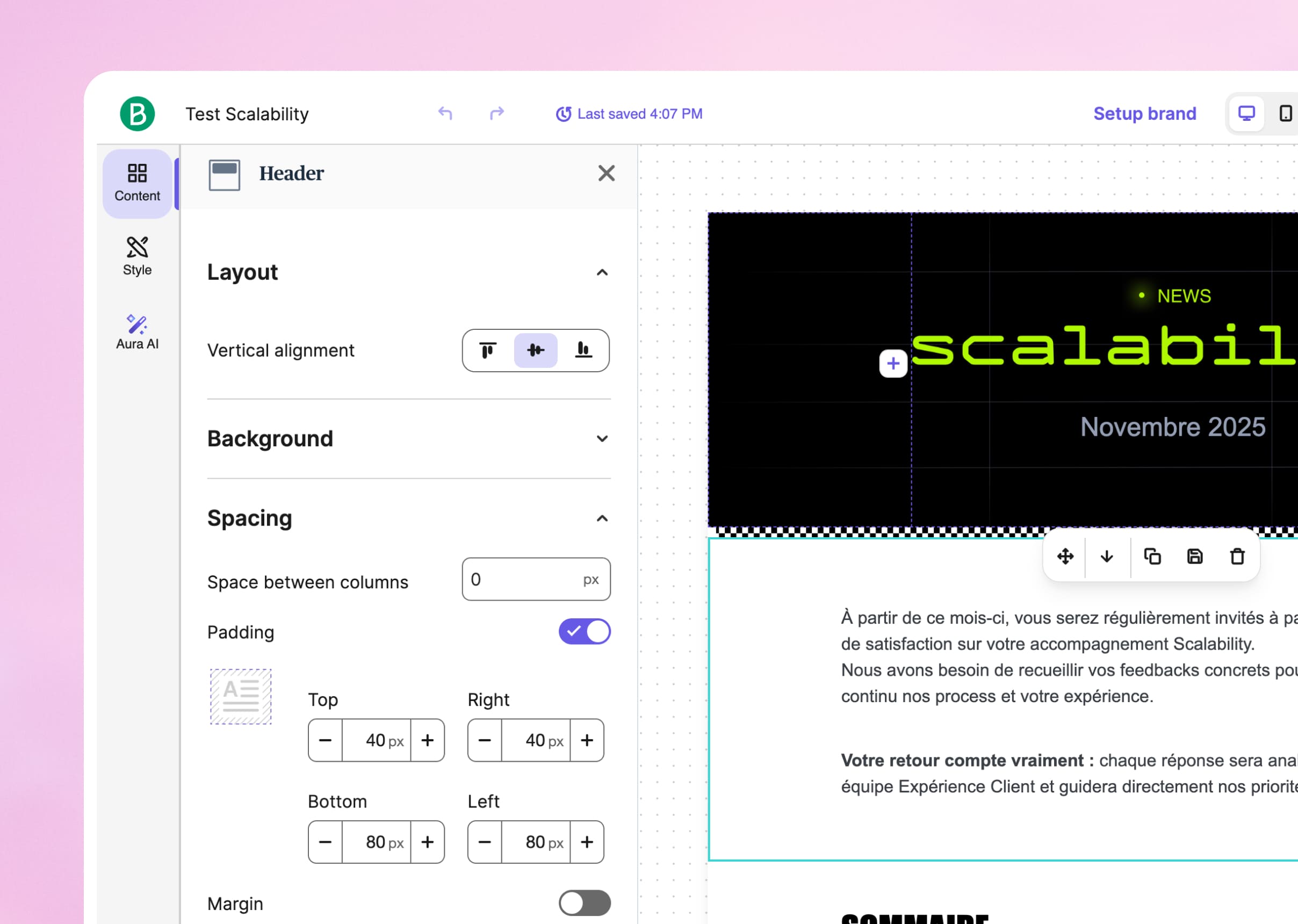This screenshot has width=1298, height=924.
Task: Open the Aura AI tab
Action: (x=137, y=331)
